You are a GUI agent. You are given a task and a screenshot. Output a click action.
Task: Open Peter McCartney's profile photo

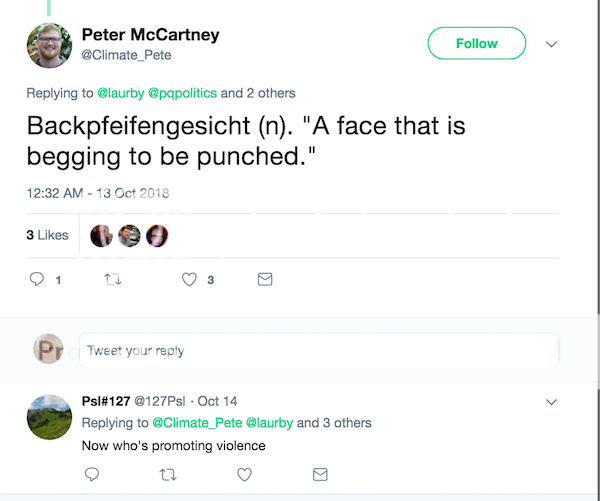point(49,45)
